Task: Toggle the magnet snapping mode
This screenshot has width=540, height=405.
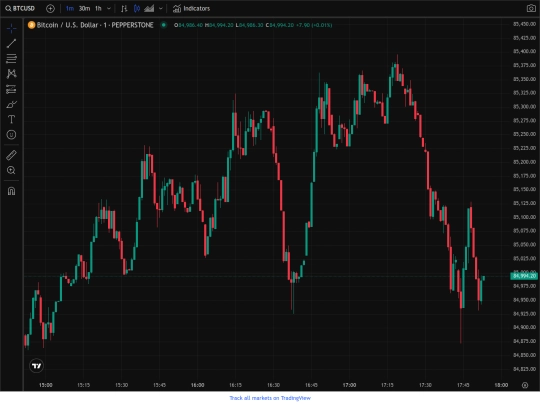Action: tap(11, 191)
